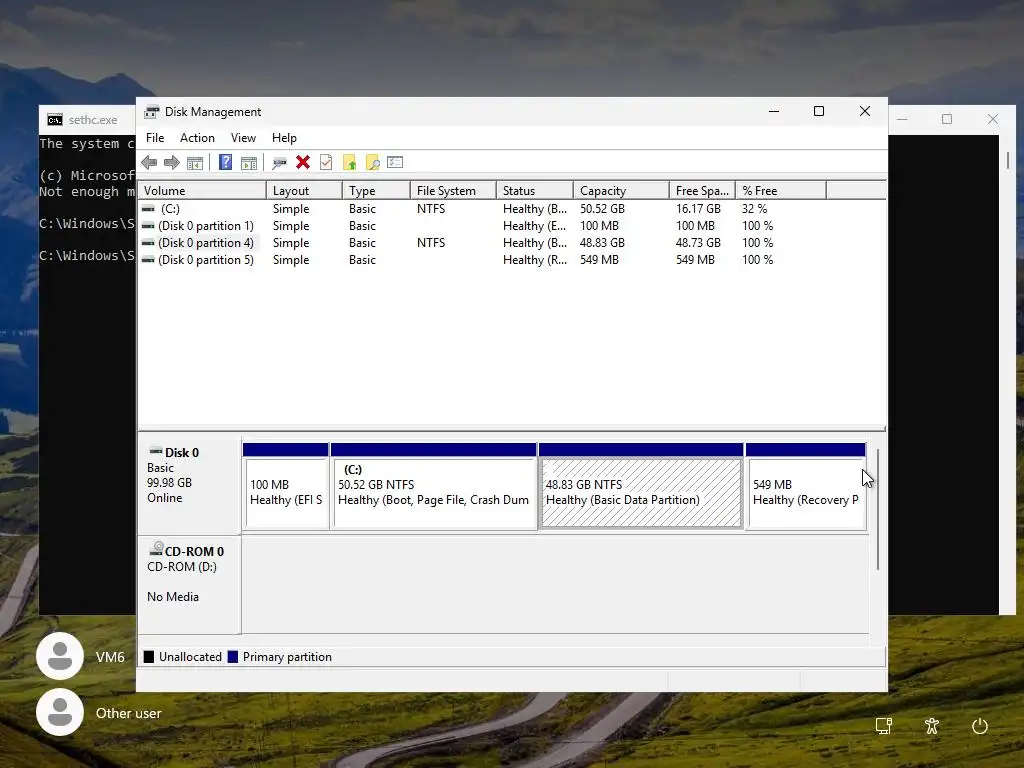1024x768 pixels.
Task: Click the Disk 0 Basic 99.98 GB label
Action: [x=189, y=483]
